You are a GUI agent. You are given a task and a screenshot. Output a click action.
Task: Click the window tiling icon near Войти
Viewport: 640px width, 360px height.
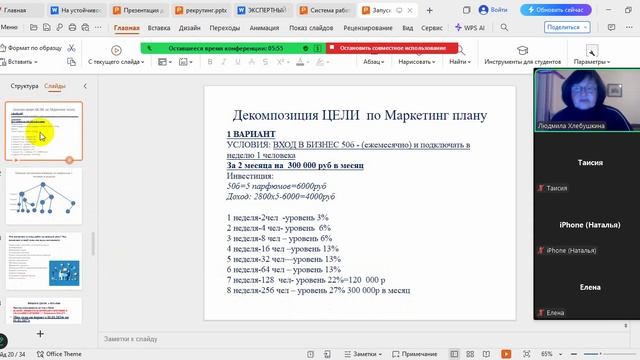(467, 10)
